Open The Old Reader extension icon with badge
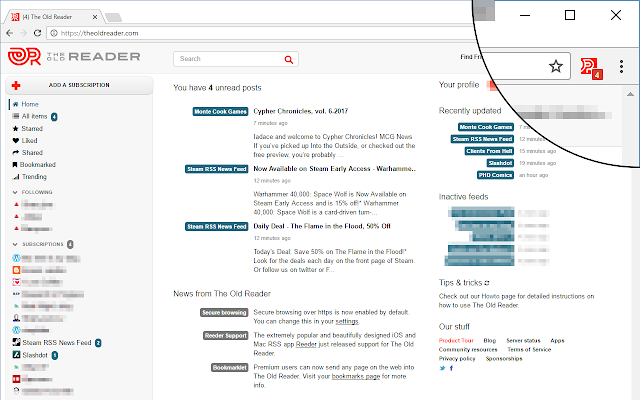Image resolution: width=640 pixels, height=400 pixels. click(x=591, y=68)
